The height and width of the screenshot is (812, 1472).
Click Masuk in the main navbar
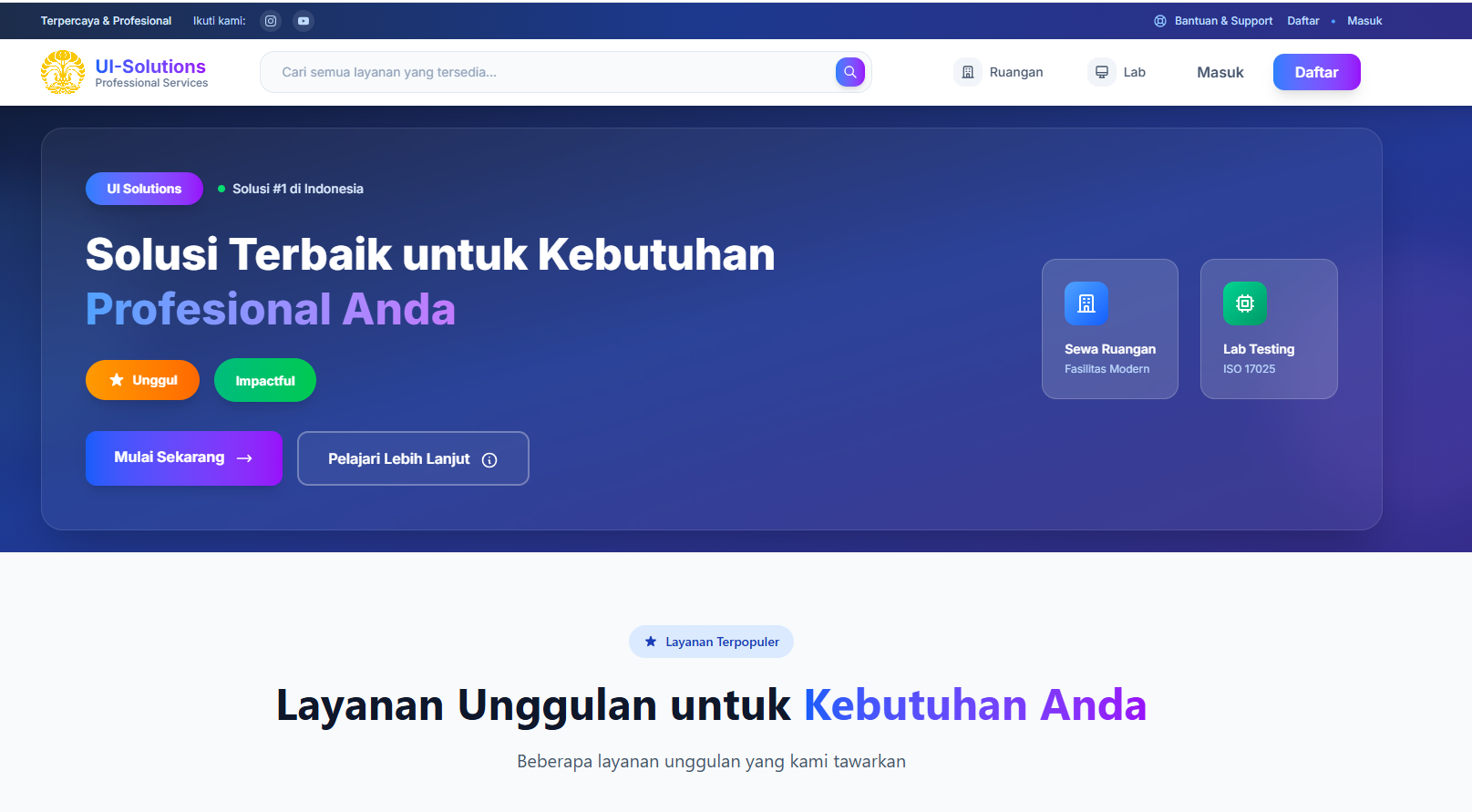click(x=1220, y=72)
